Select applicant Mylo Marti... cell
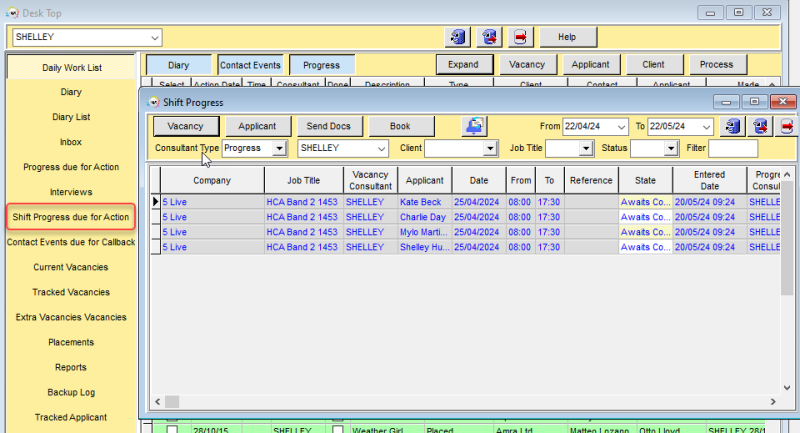Screen dimensions: 800x433 [424, 232]
